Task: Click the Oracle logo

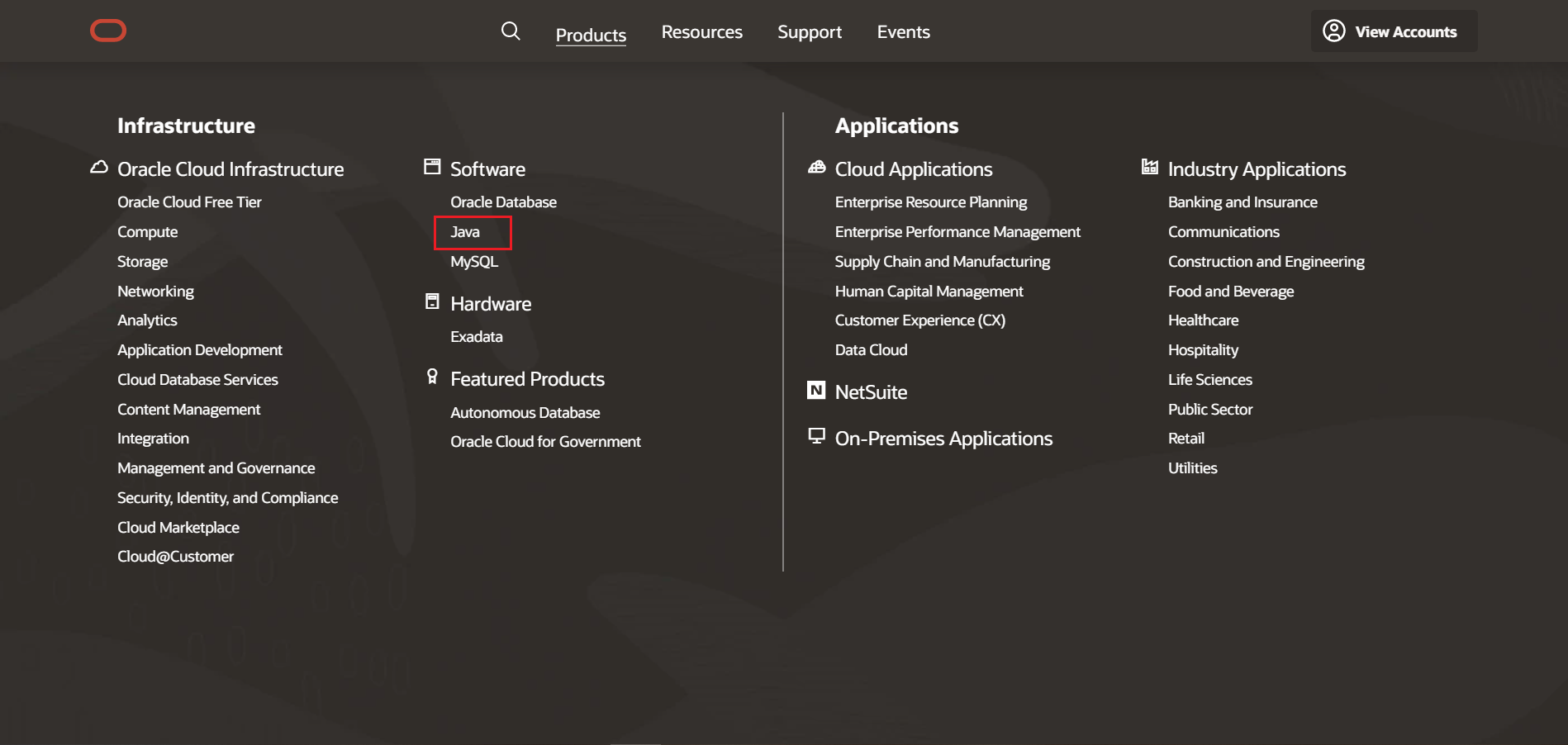Action: [x=108, y=31]
